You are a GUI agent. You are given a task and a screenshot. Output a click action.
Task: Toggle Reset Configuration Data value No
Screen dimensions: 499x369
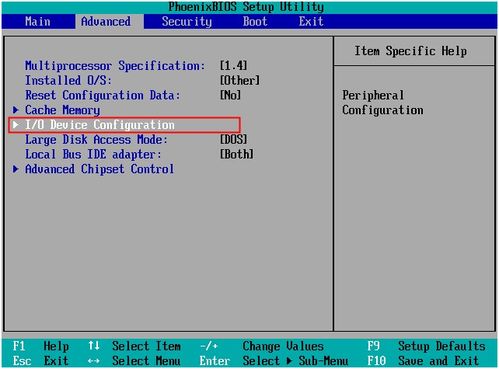[230, 95]
